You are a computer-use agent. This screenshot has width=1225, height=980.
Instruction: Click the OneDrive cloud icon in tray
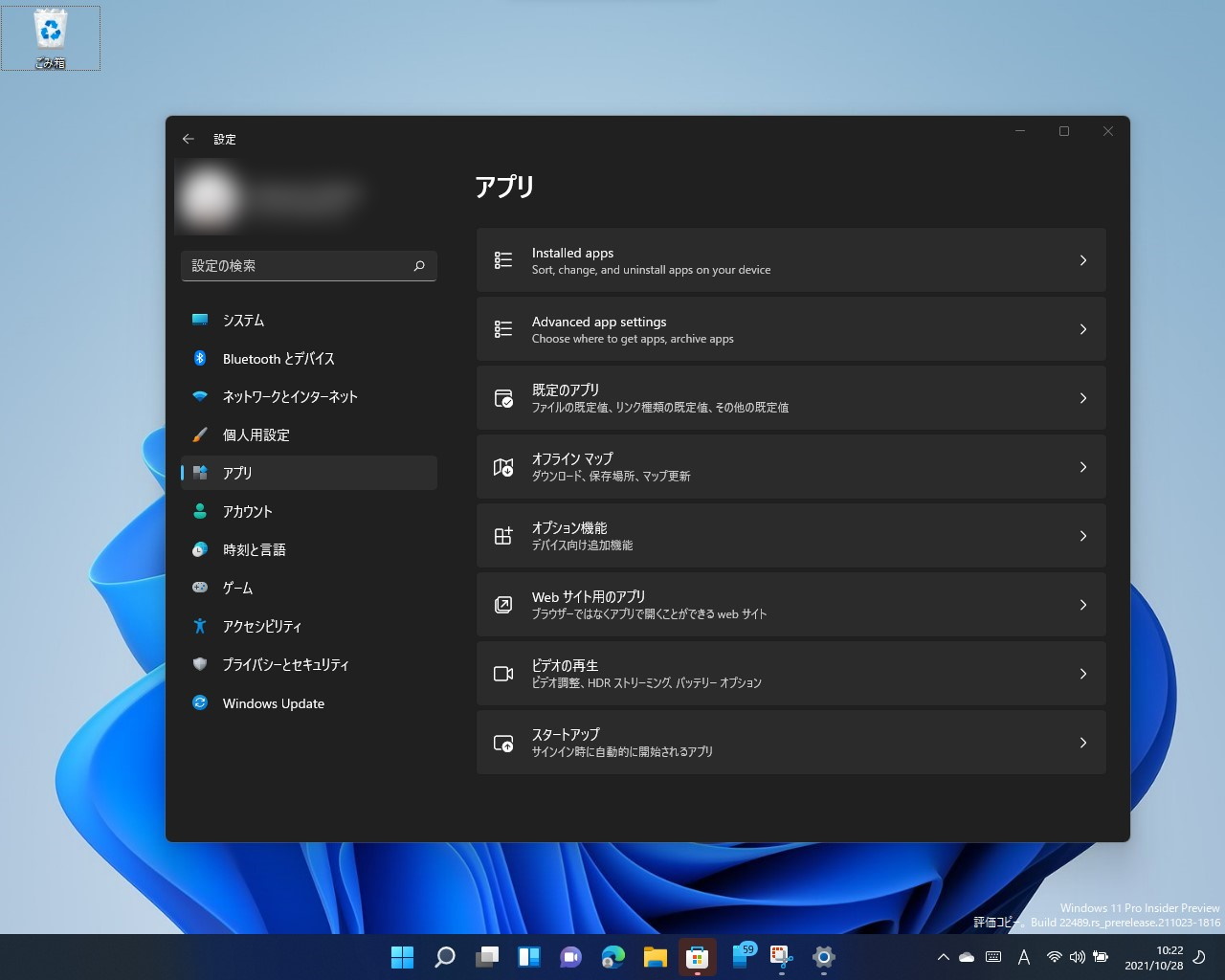(x=967, y=957)
